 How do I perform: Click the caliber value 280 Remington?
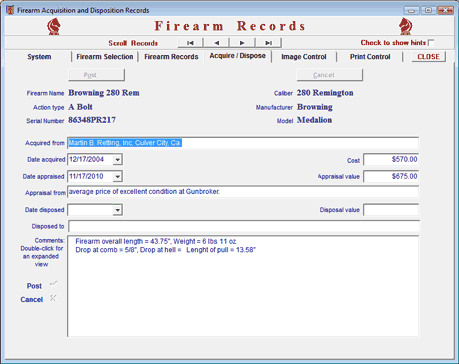[x=325, y=93]
